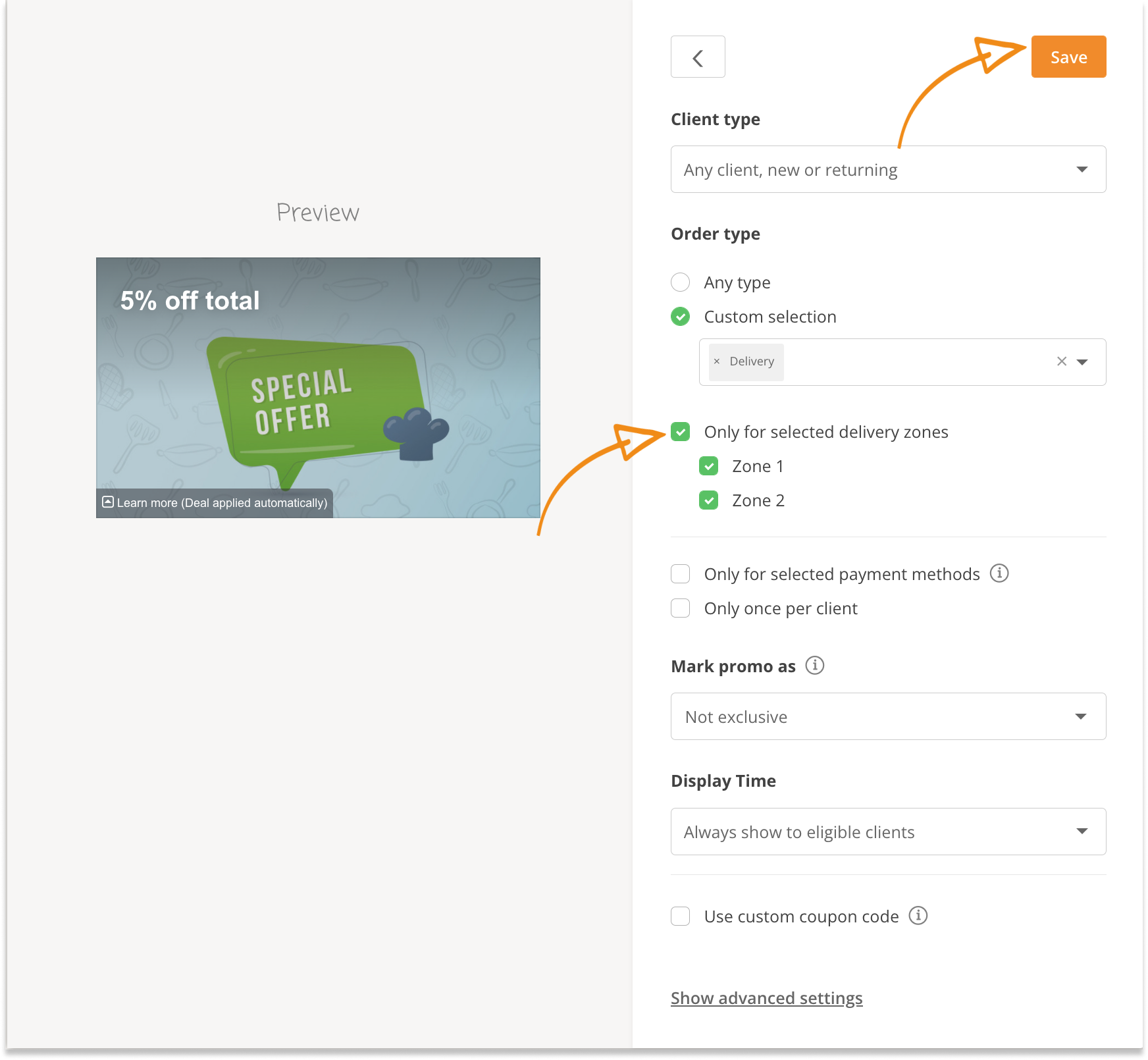1148x1060 pixels.
Task: Save the promotion settings
Action: point(1068,57)
